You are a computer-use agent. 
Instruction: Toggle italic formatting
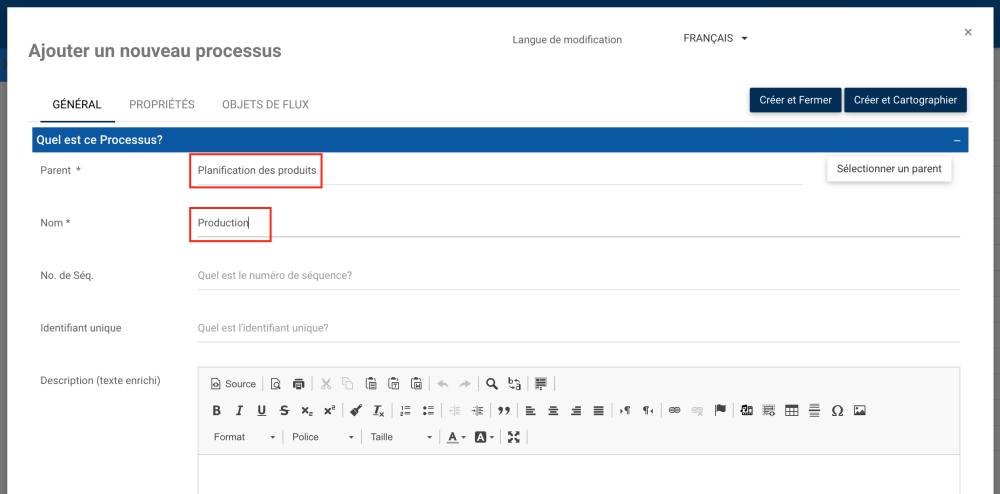(239, 410)
